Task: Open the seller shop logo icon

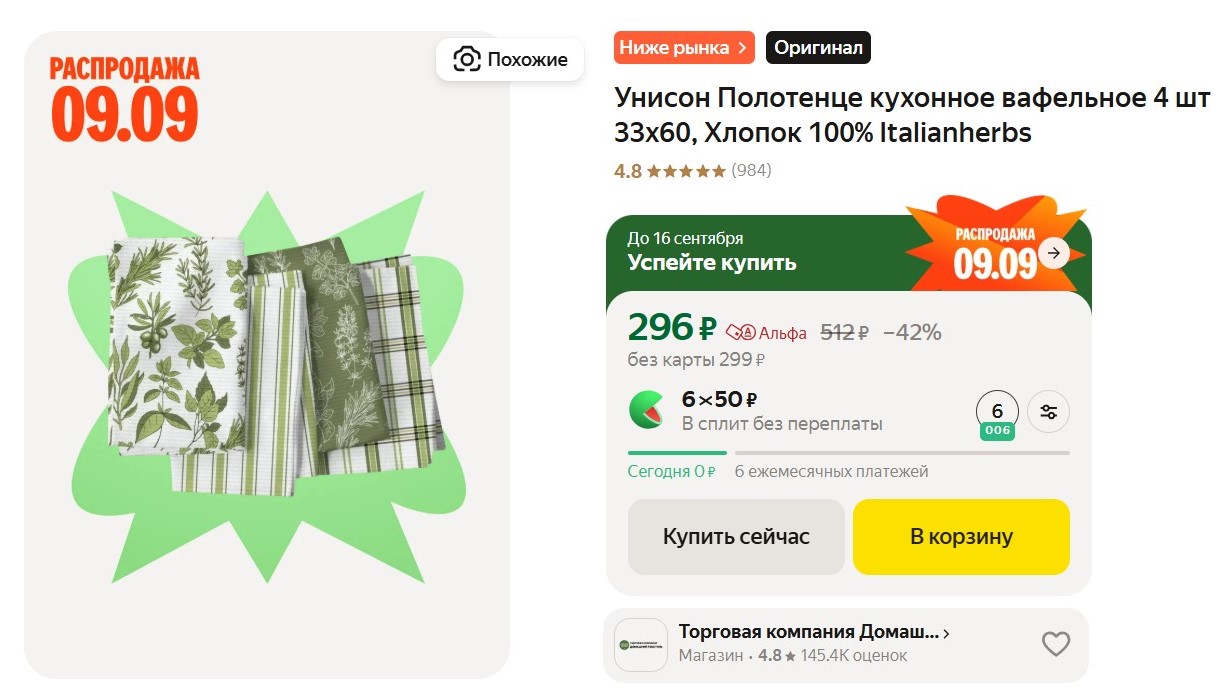Action: [640, 645]
